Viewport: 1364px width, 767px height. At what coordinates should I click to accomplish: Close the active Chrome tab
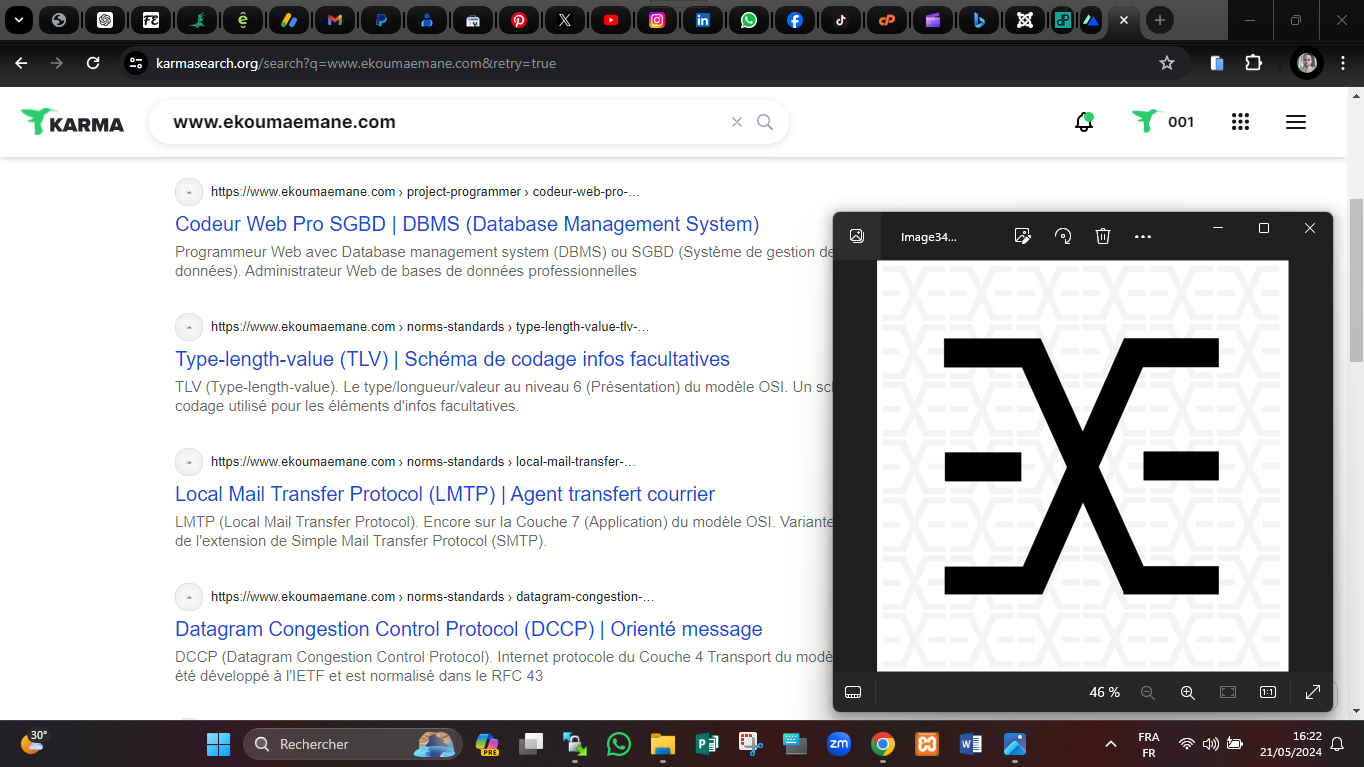click(1124, 20)
